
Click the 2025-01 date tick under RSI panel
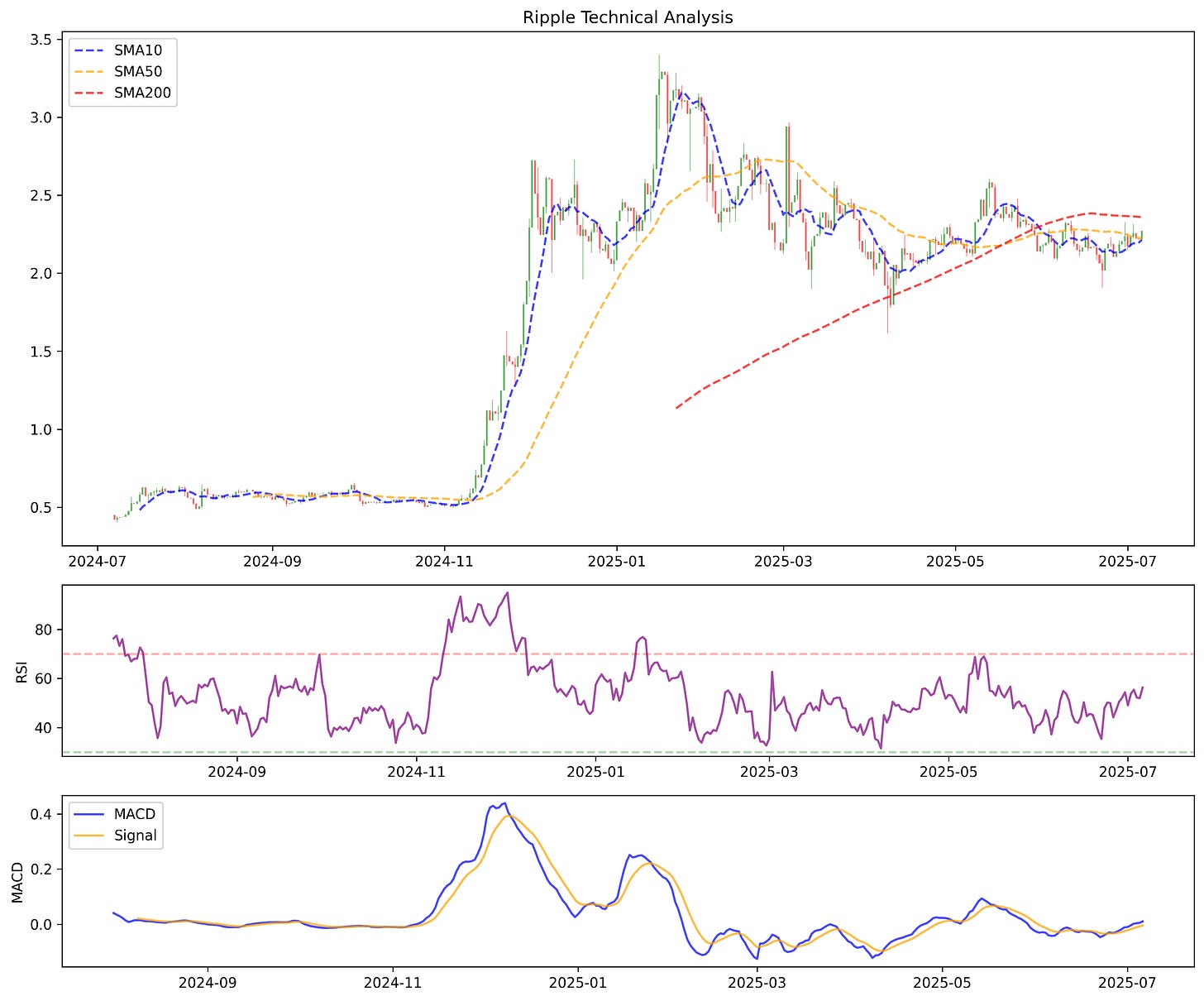coord(595,772)
